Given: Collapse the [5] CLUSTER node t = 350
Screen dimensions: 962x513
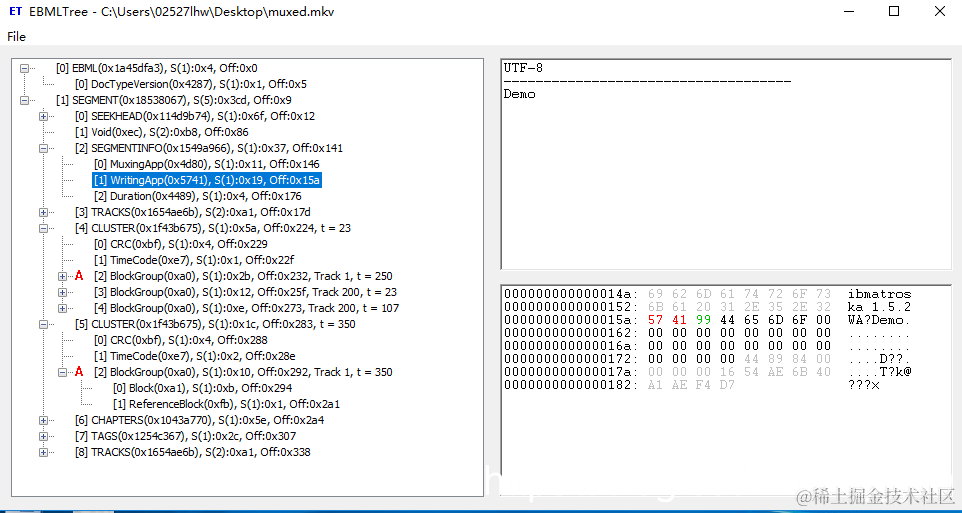Looking at the screenshot, I should point(44,324).
